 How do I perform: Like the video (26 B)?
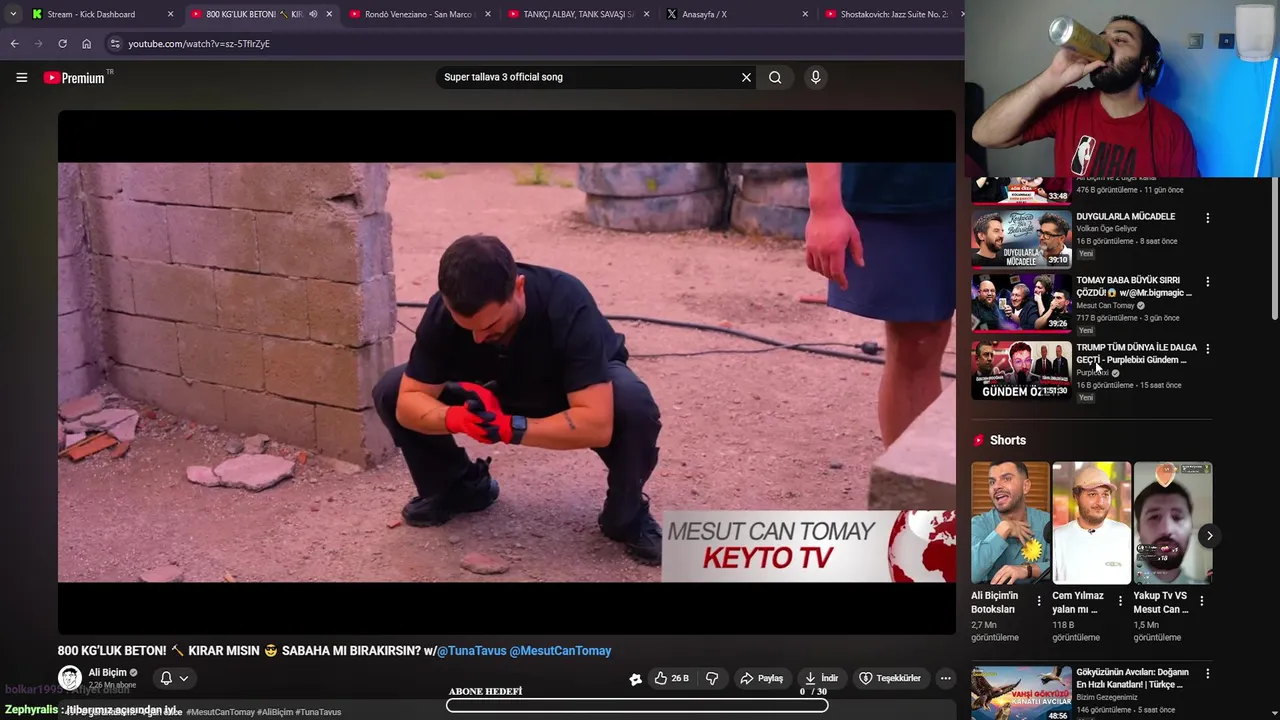point(672,678)
